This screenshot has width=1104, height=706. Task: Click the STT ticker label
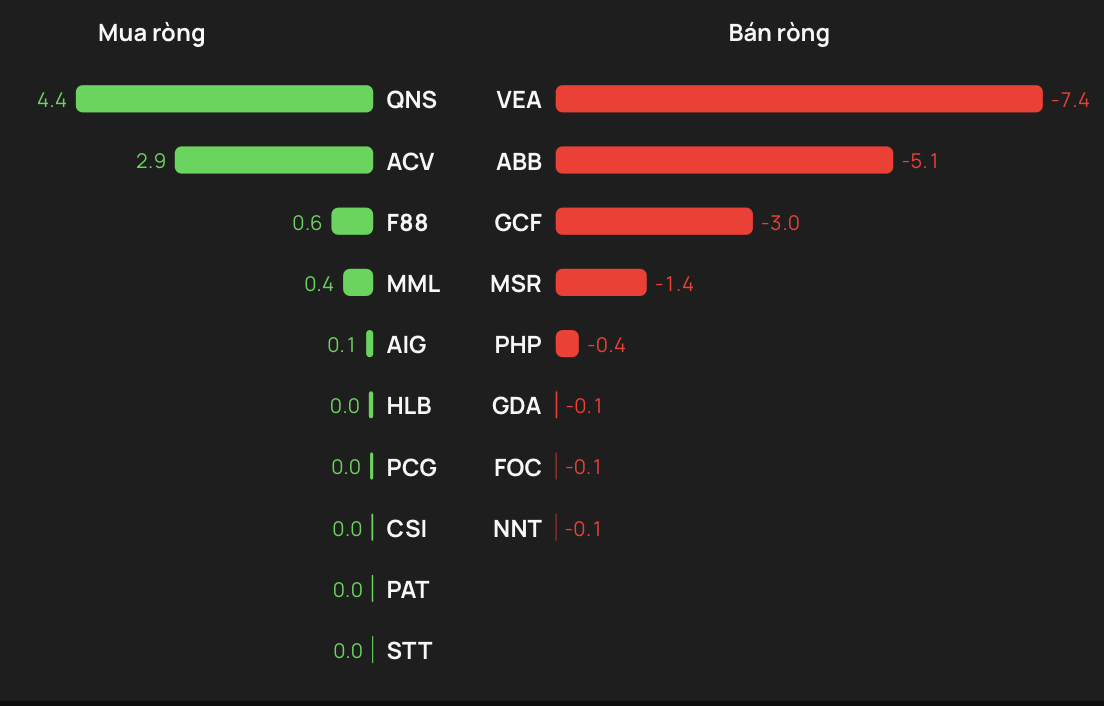pos(409,651)
